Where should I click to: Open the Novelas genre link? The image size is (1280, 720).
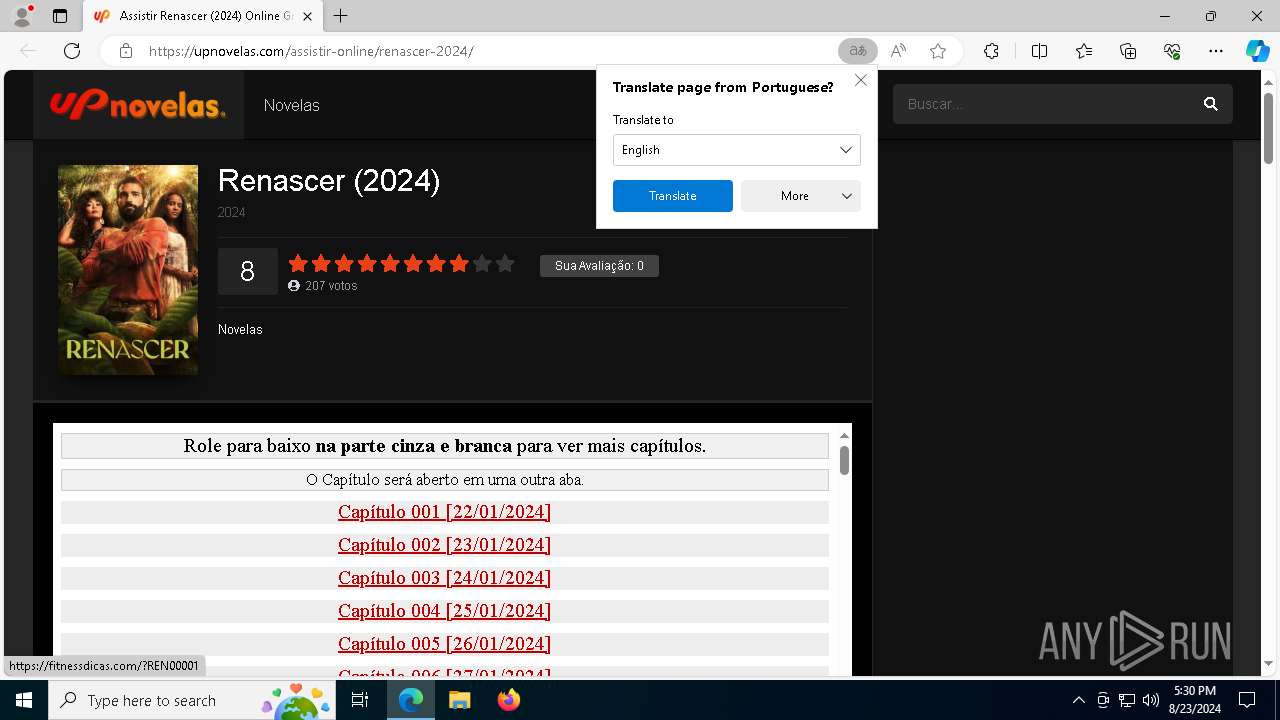click(240, 329)
